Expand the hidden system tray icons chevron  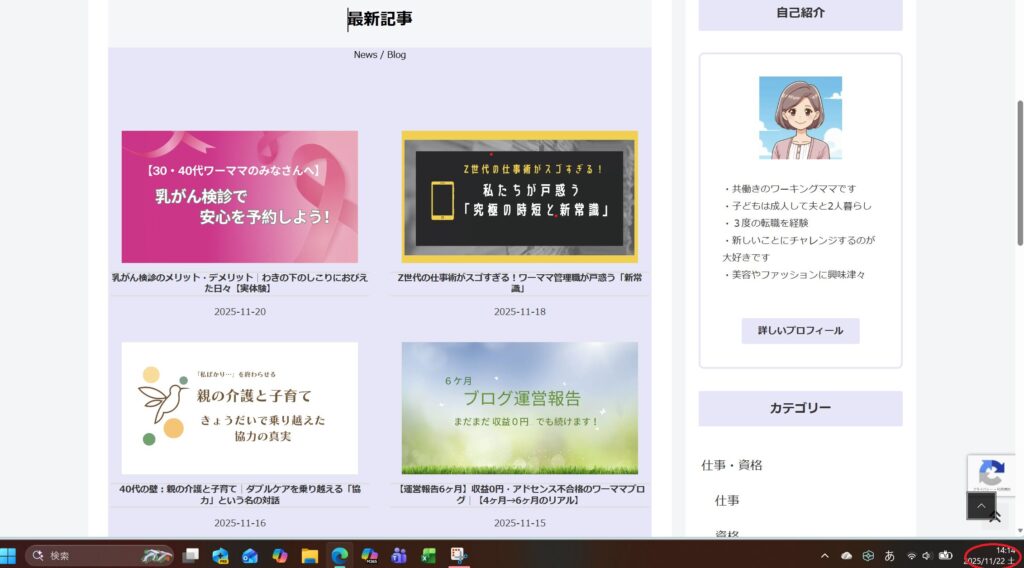pyautogui.click(x=824, y=556)
